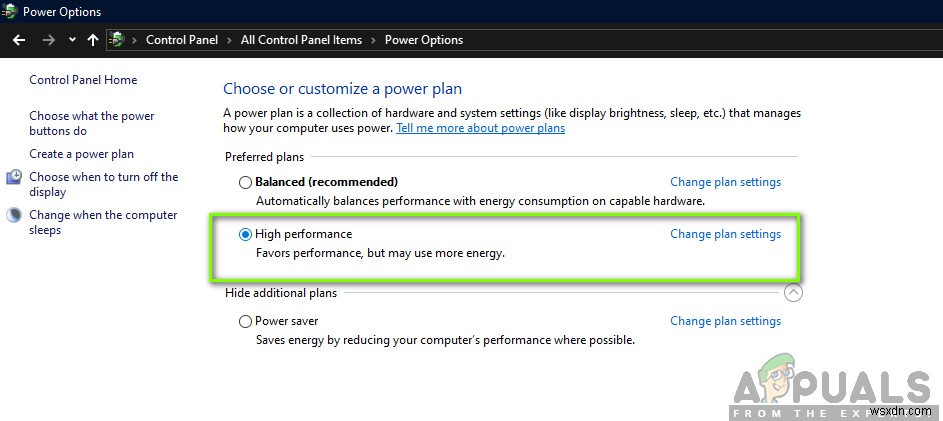Open the recent locations dropdown arrow
The height and width of the screenshot is (421, 943).
click(x=72, y=40)
